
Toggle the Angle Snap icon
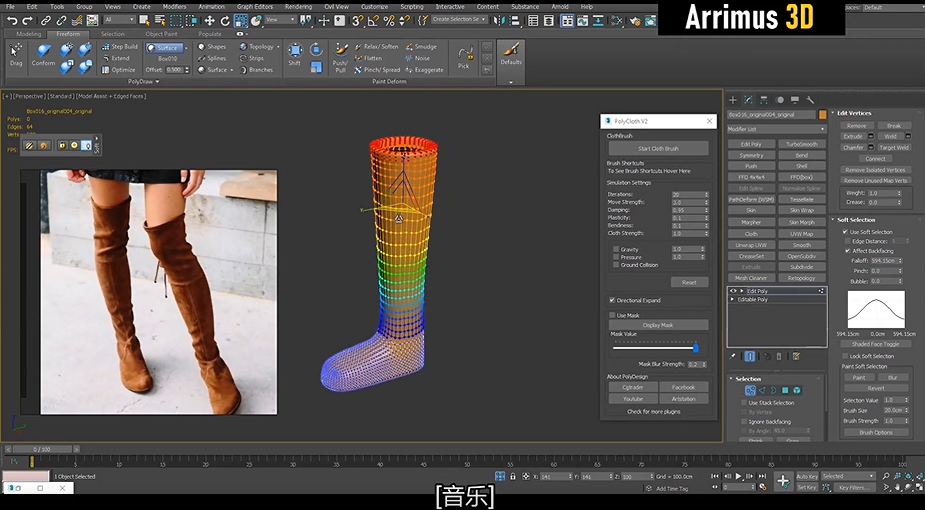pos(373,21)
